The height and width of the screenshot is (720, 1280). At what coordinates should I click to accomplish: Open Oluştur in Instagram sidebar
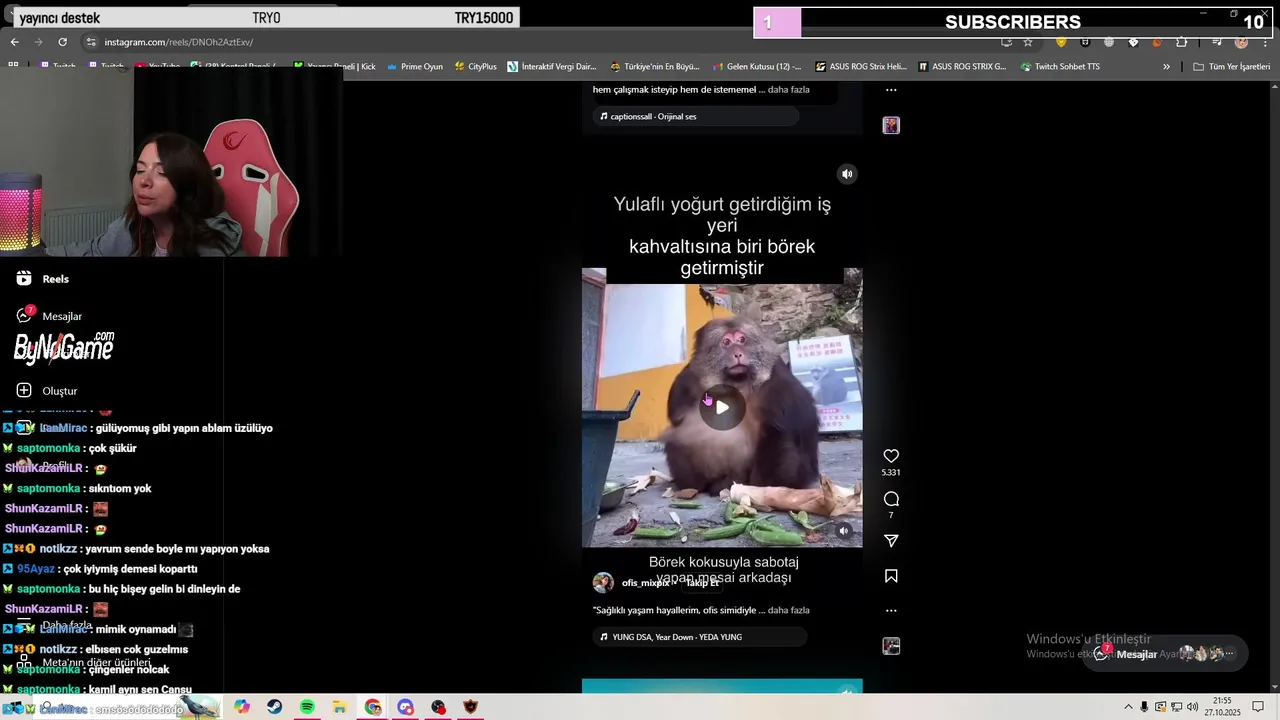click(x=47, y=391)
